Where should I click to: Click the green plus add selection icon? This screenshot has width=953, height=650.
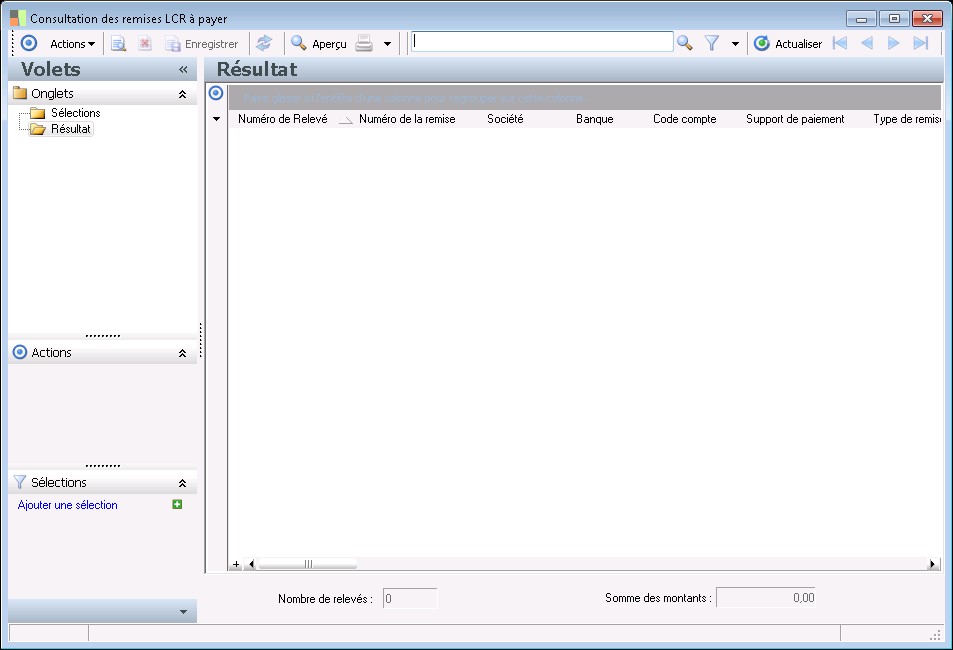pos(177,504)
